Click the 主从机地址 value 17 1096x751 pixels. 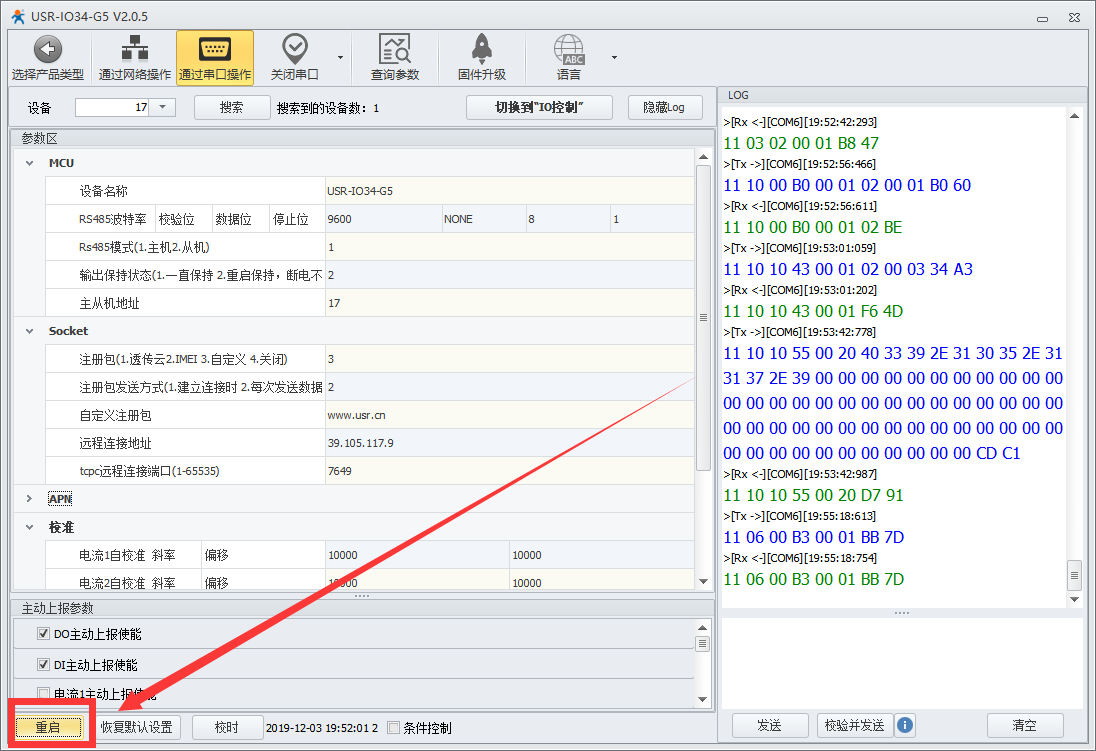point(510,303)
